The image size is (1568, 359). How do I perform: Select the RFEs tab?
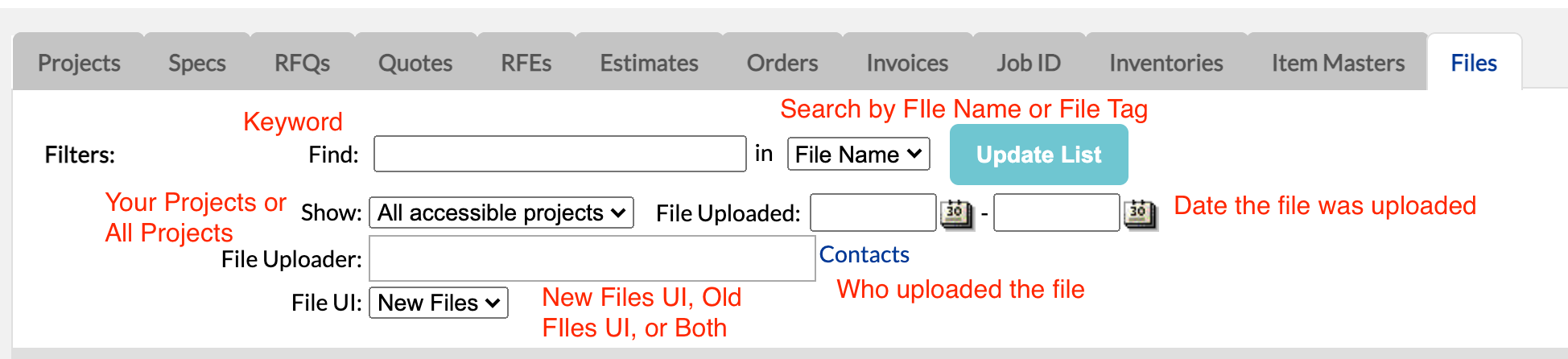point(526,62)
